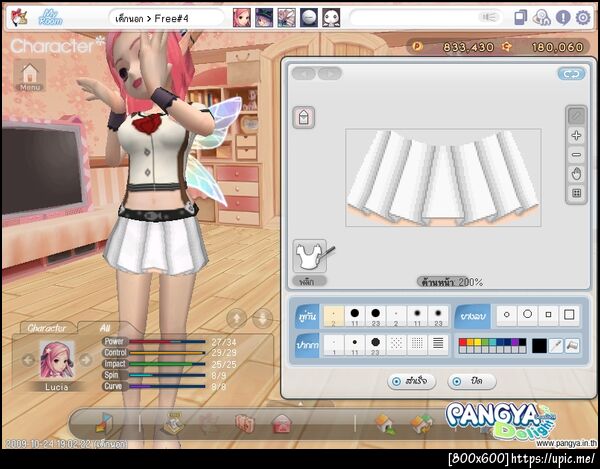The image size is (600, 469).
Task: Select the pink-haired character avatar in top bar
Action: coord(242,18)
